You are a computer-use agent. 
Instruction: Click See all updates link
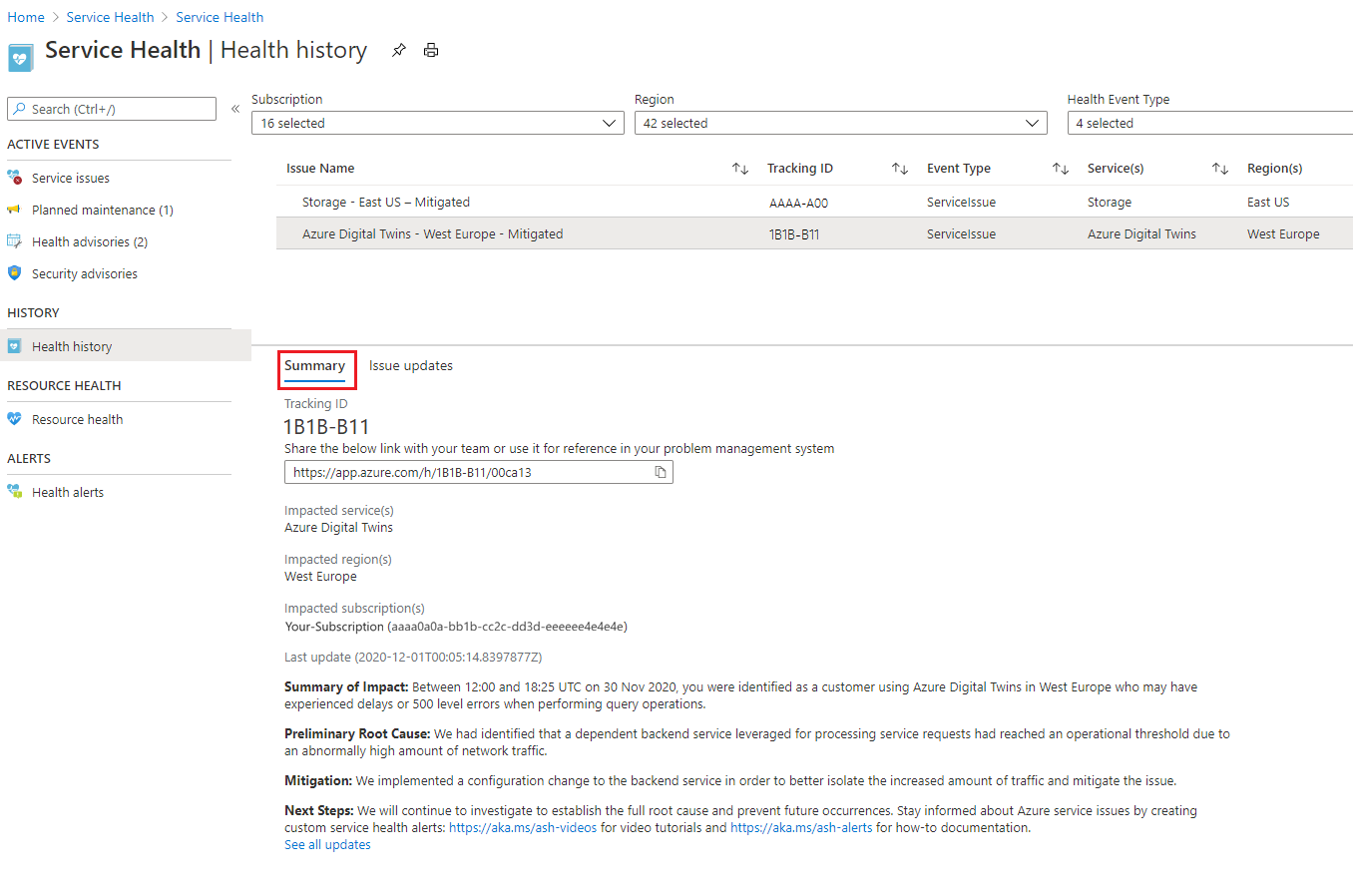pyautogui.click(x=327, y=845)
